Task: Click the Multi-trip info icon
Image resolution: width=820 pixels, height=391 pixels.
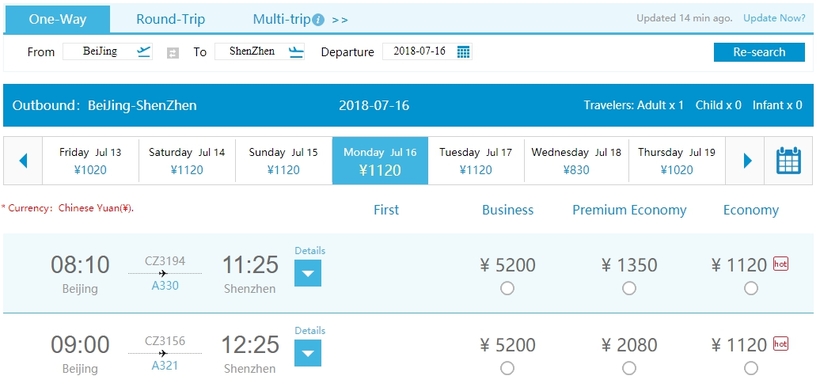Action: tap(318, 20)
